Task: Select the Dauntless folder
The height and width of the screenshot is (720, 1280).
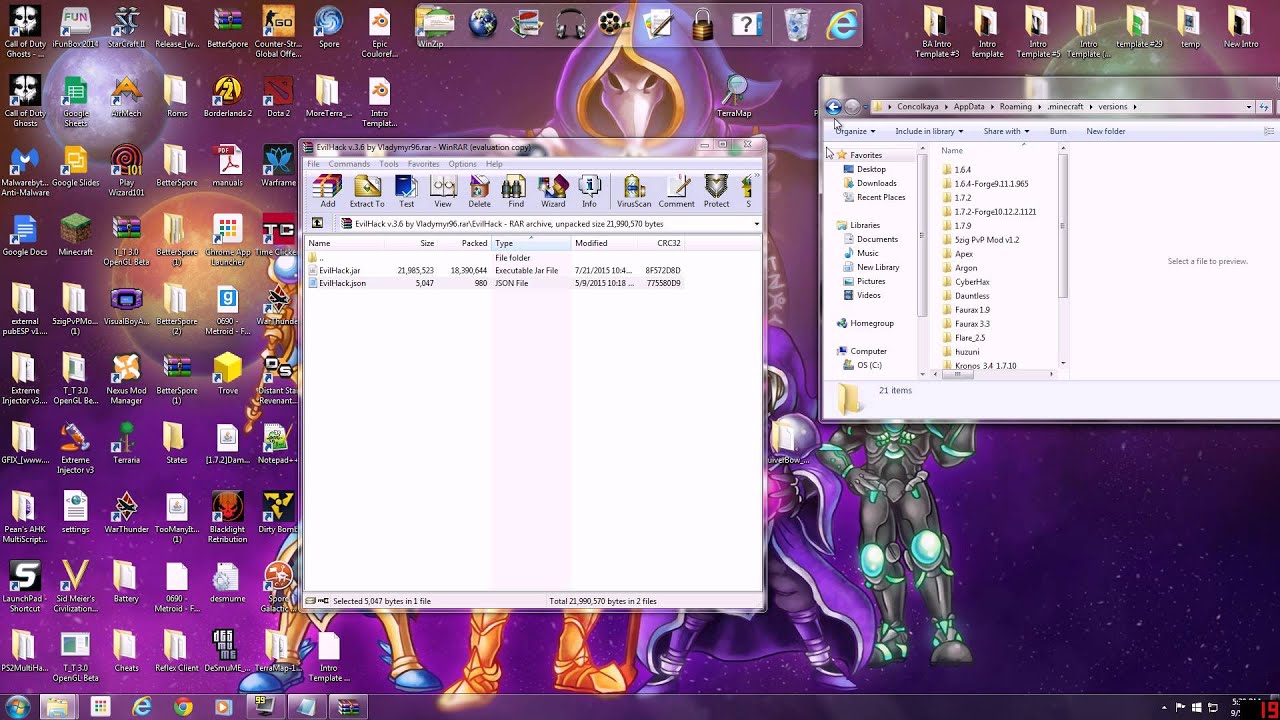Action: click(966, 296)
